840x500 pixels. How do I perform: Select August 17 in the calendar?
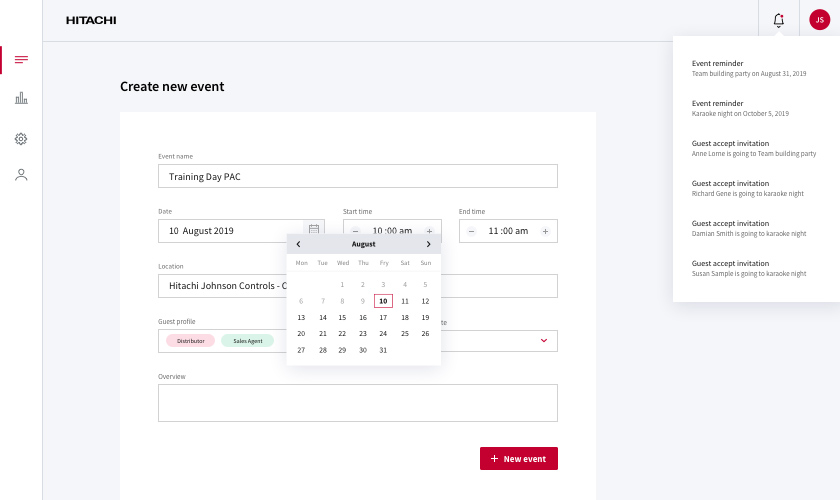[383, 317]
